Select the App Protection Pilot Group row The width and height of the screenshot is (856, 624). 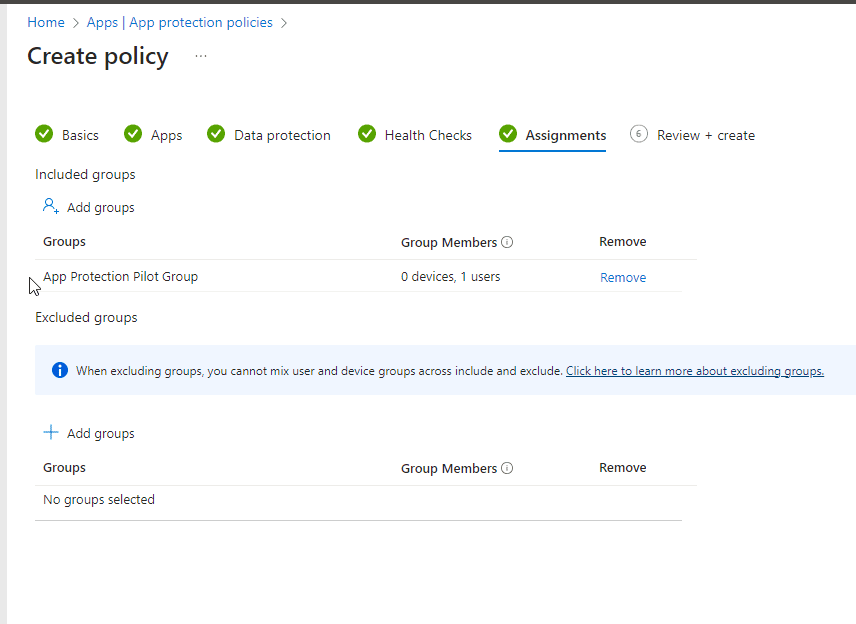[x=120, y=277]
